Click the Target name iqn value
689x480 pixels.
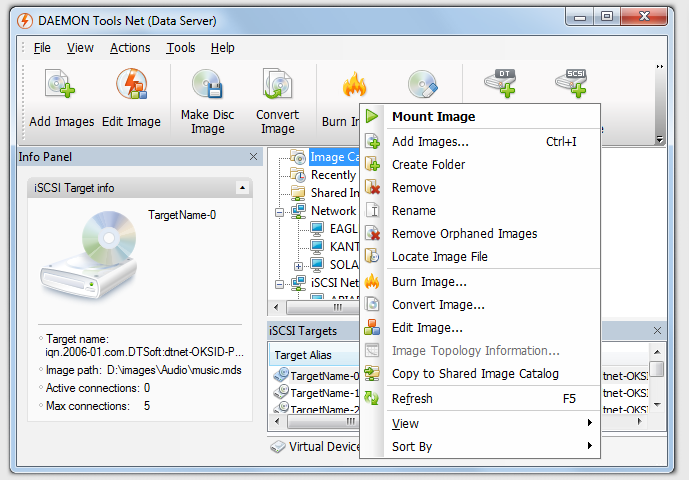[x=145, y=352]
